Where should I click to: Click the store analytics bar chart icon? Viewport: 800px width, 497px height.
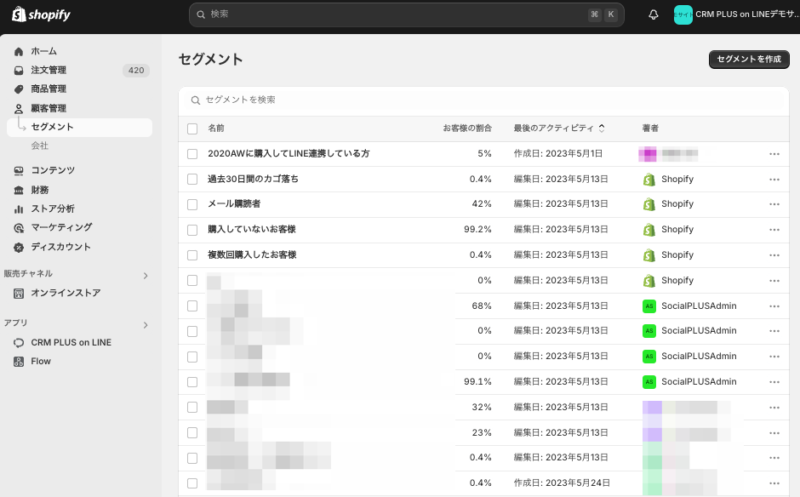click(x=19, y=209)
